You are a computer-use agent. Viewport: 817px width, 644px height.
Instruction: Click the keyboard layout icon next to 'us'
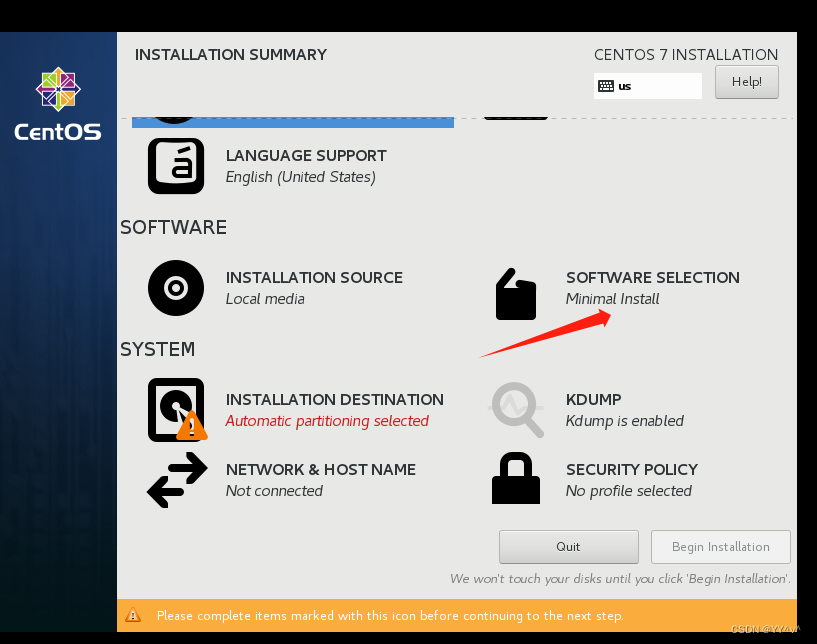[x=605, y=86]
